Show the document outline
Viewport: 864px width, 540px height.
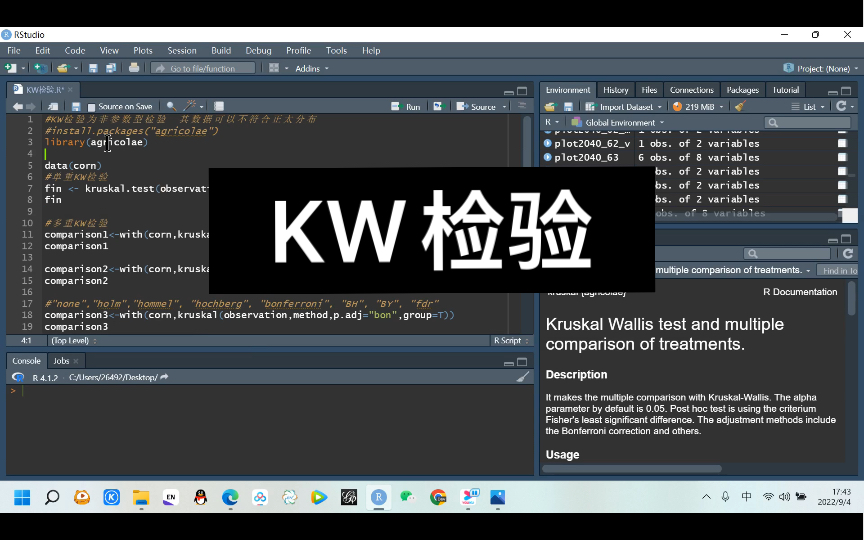pyautogui.click(x=522, y=106)
